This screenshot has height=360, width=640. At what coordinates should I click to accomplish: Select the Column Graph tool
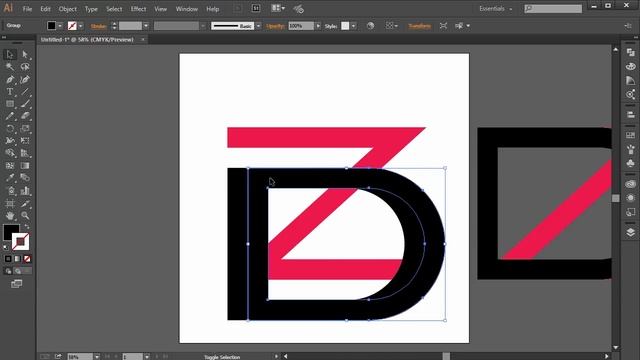[x=25, y=191]
